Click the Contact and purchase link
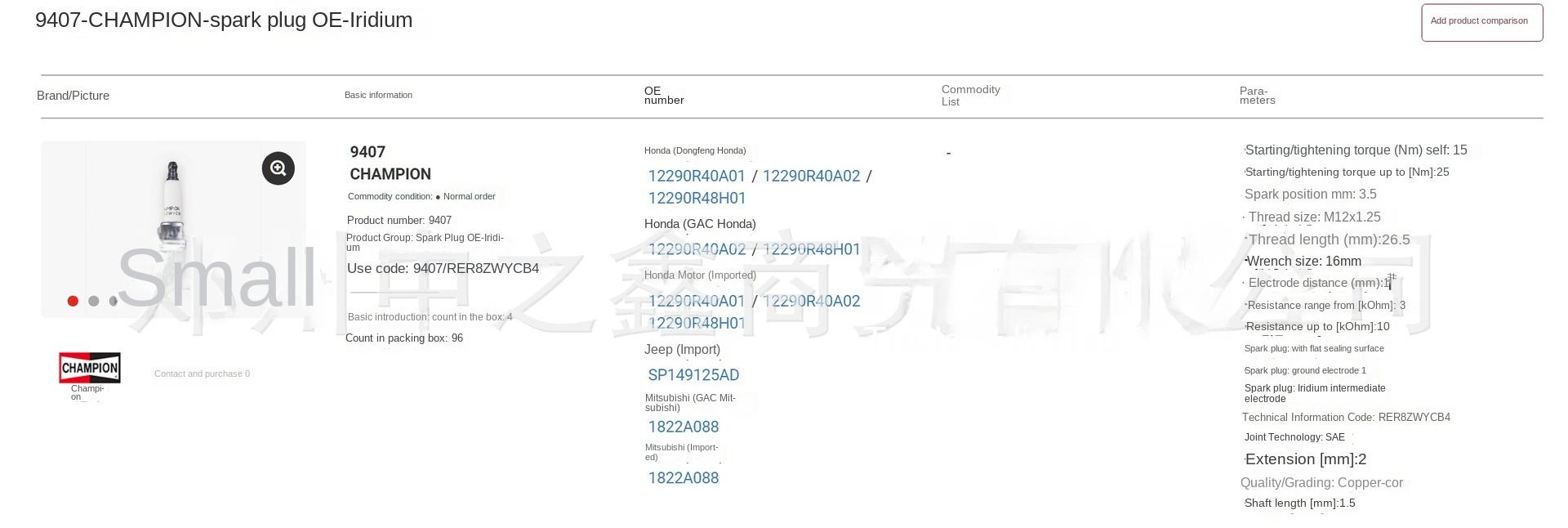 pos(202,374)
